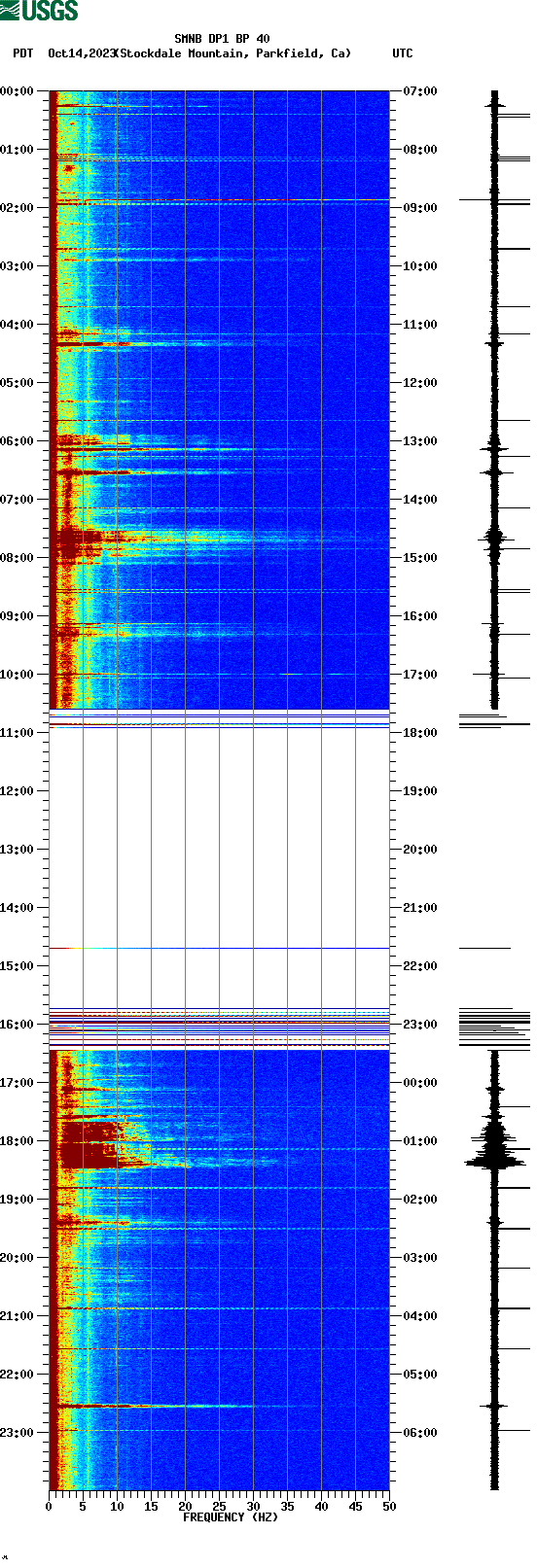The image size is (537, 1568).
Task: Click the PDT 11:00 time label
Action: pos(17,733)
